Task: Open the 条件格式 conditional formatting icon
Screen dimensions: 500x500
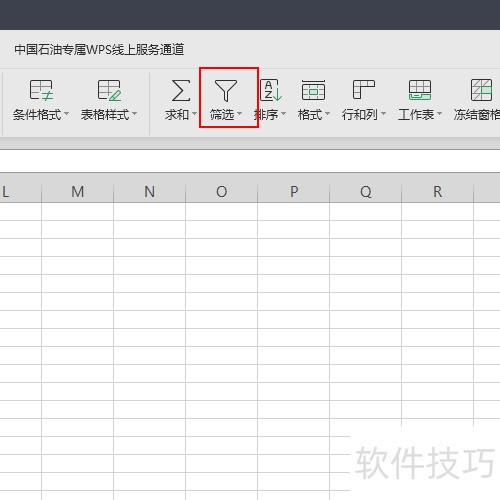Action: [x=41, y=90]
